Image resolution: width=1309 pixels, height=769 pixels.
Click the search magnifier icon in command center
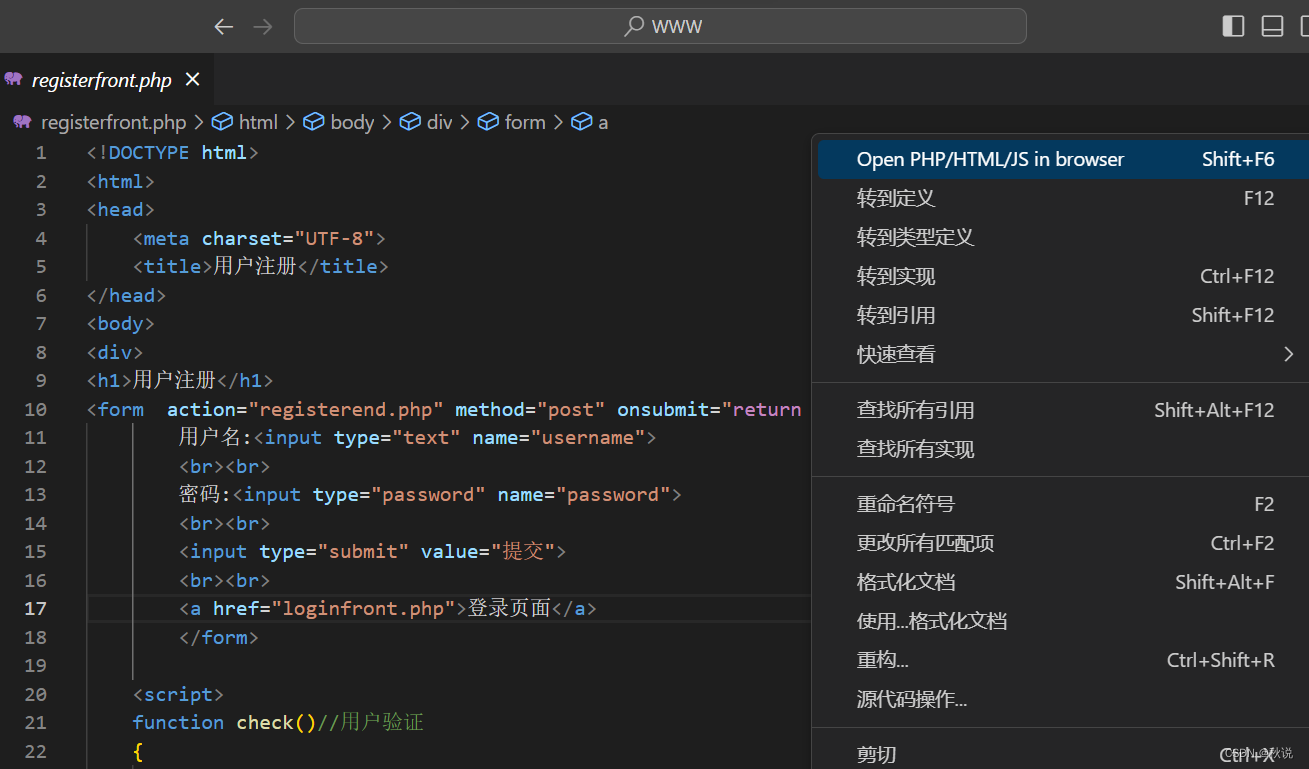(633, 27)
